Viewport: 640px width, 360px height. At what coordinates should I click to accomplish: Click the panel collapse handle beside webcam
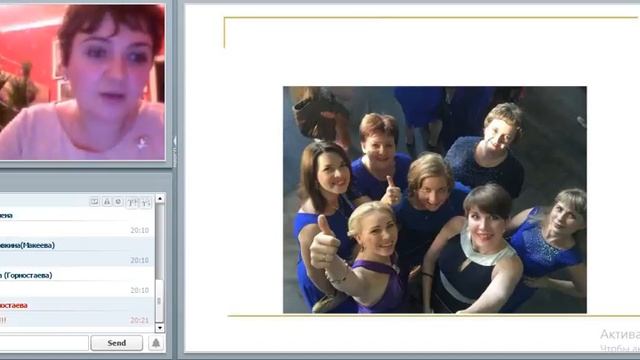175,151
